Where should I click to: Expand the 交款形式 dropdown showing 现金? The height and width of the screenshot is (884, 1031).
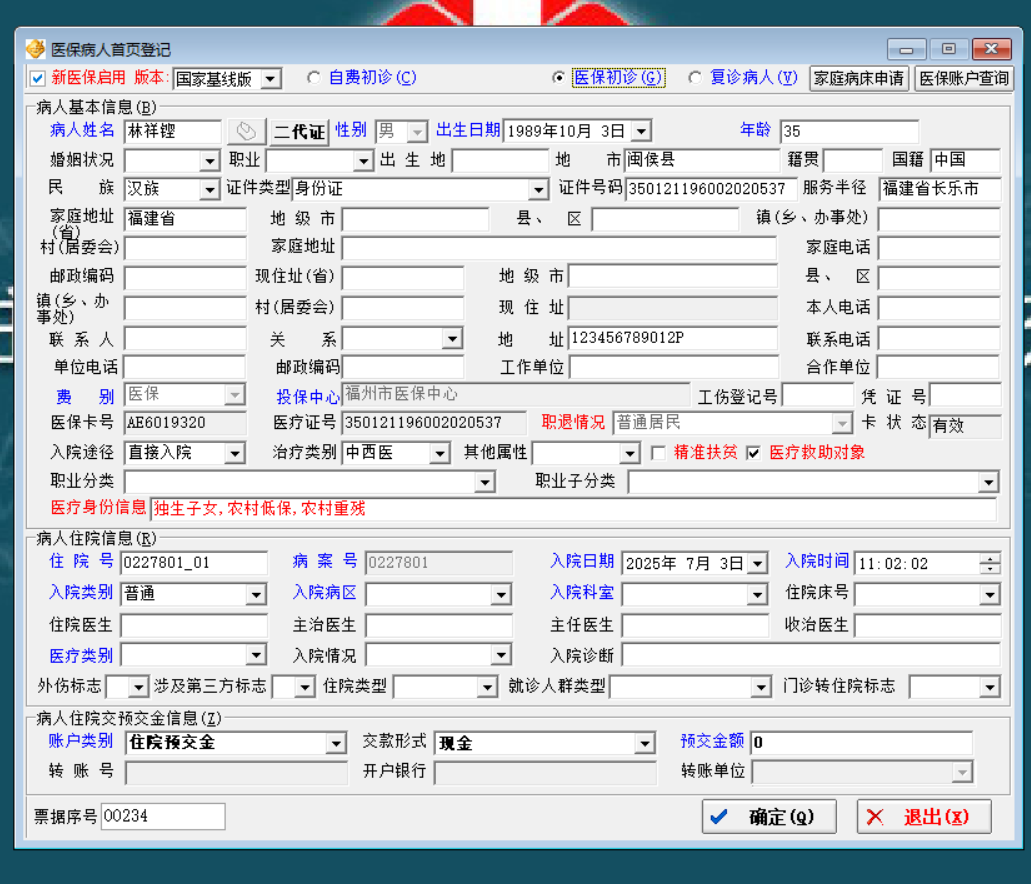coord(644,744)
